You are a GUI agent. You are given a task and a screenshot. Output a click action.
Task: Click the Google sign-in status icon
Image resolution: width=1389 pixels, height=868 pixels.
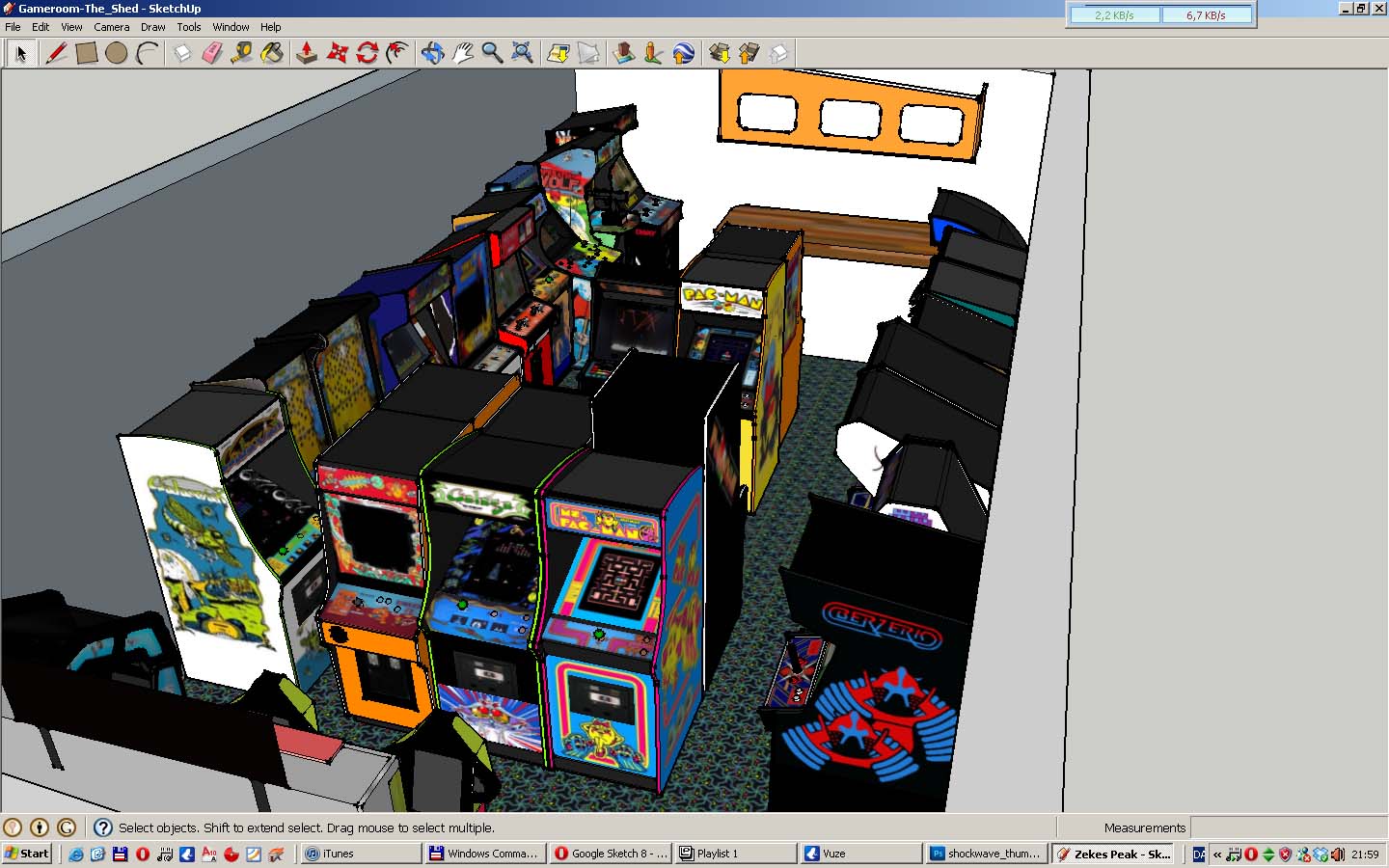[67, 827]
